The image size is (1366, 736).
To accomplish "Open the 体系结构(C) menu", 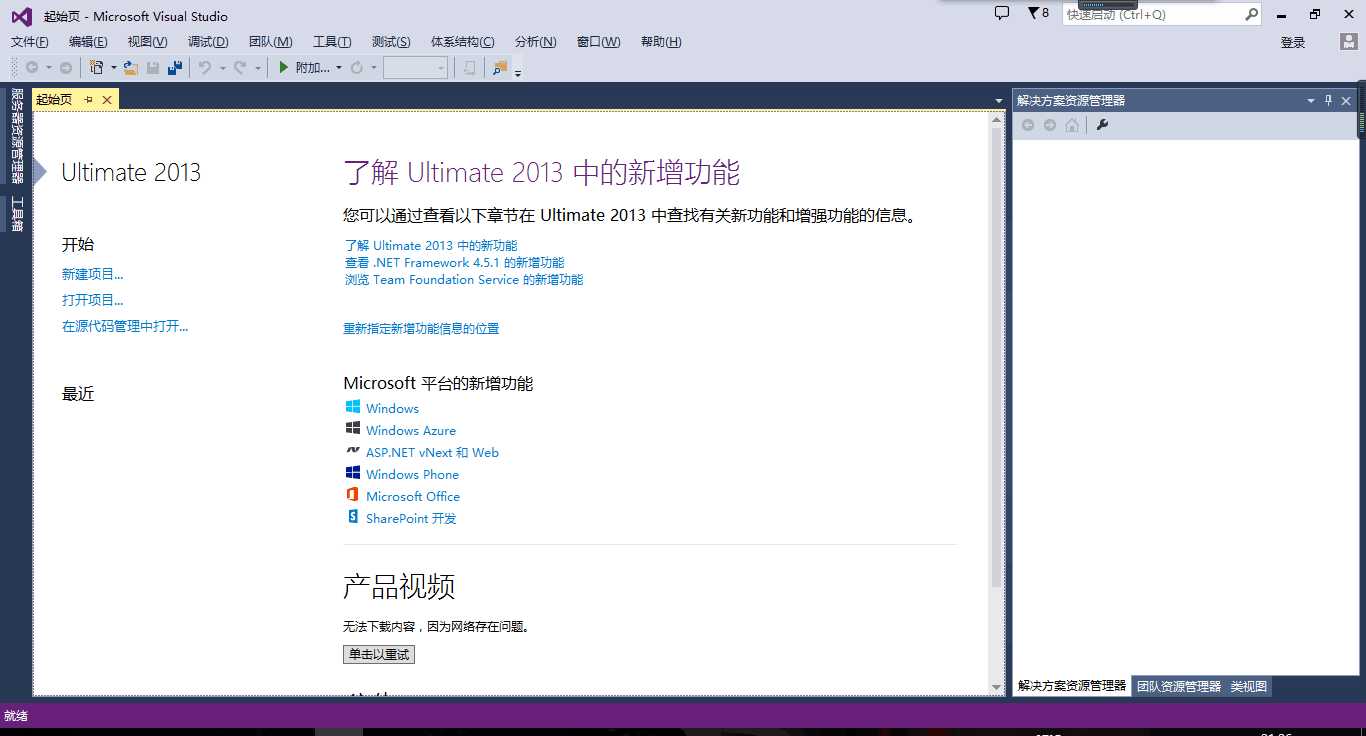I will 463,42.
